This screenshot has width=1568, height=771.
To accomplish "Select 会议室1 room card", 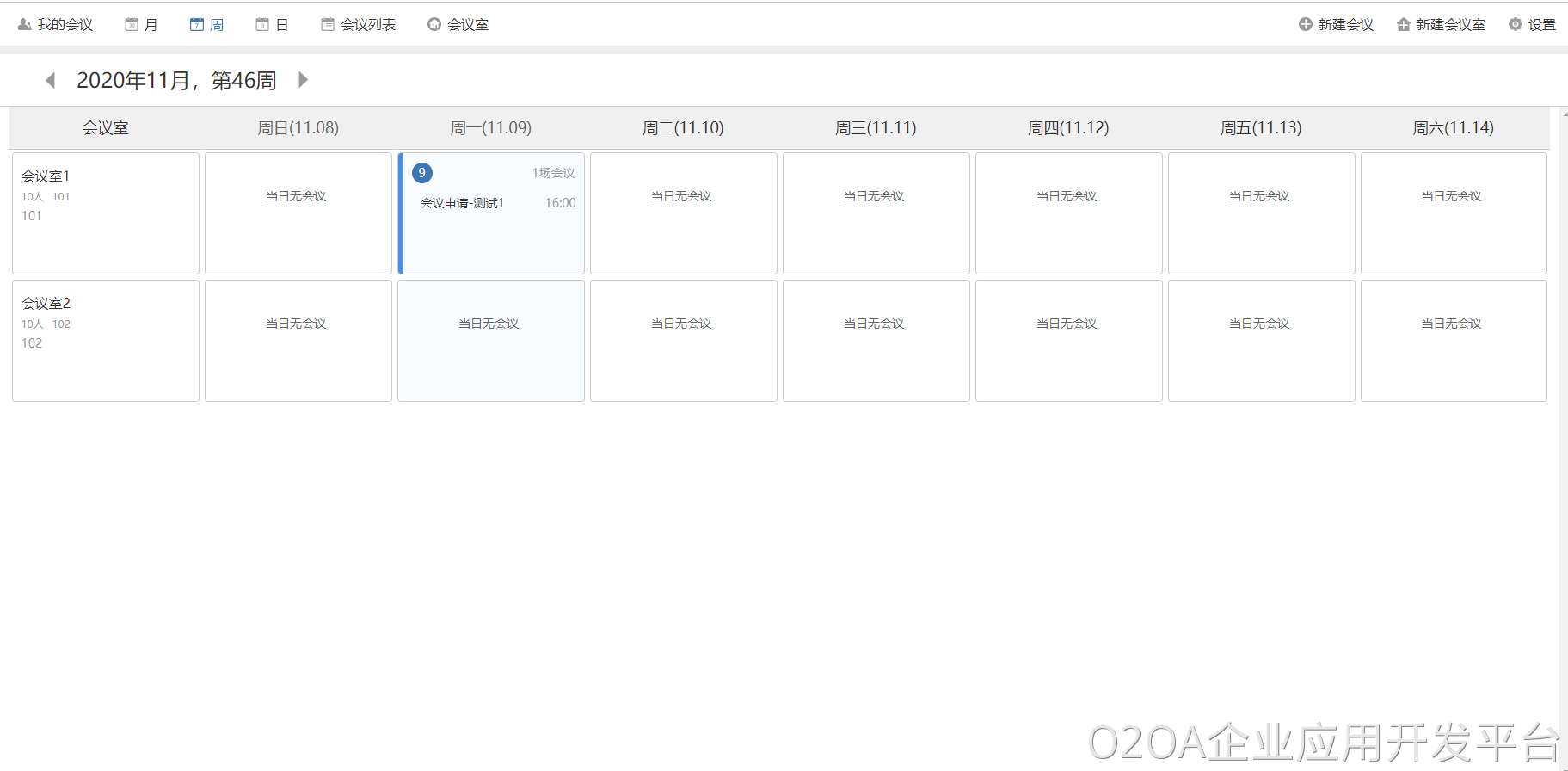I will (106, 213).
